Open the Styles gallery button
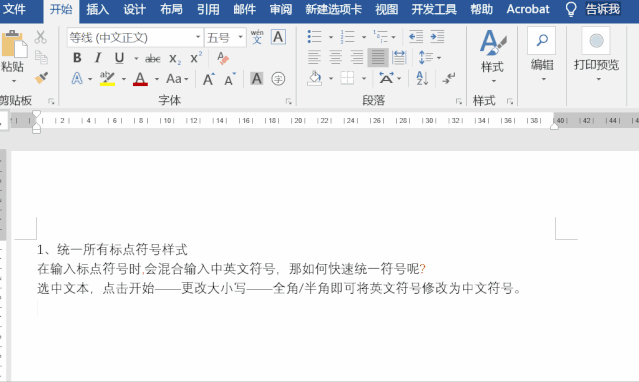The width and height of the screenshot is (639, 382). [x=493, y=56]
